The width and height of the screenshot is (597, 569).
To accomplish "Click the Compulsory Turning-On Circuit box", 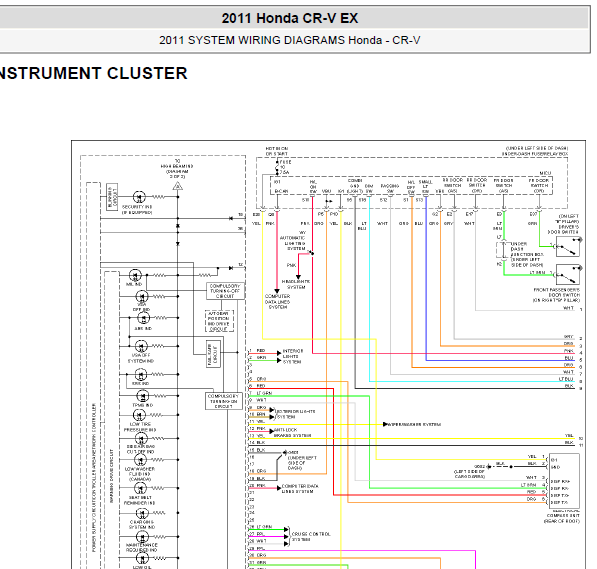I will point(224,401).
